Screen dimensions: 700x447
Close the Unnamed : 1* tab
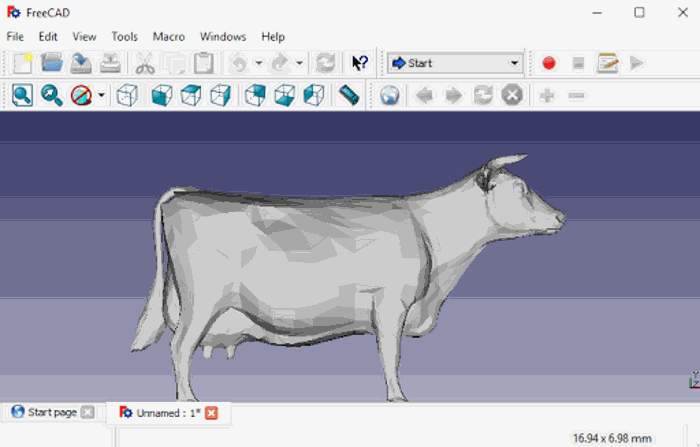pos(212,413)
